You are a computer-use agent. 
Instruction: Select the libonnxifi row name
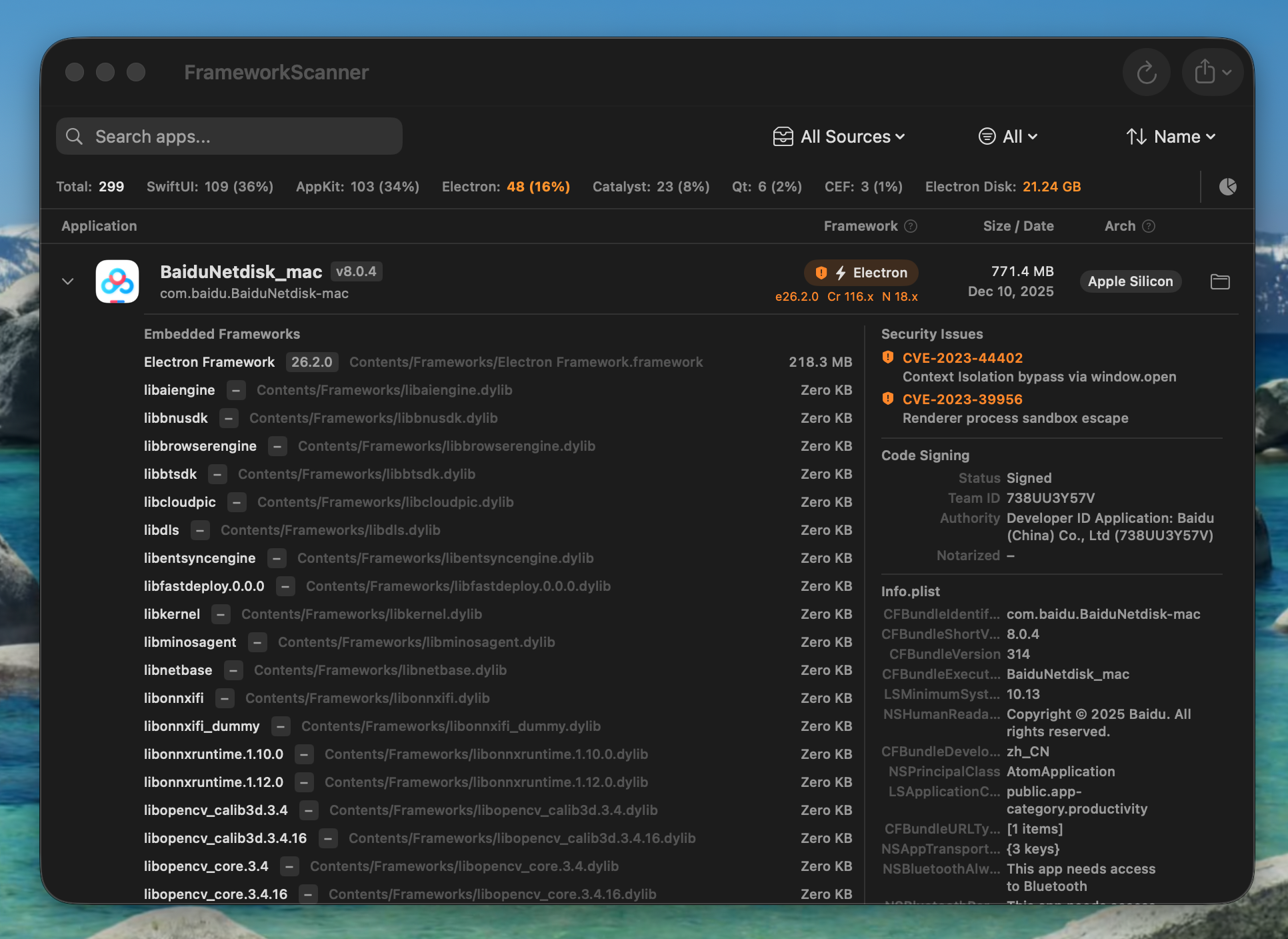tap(174, 698)
